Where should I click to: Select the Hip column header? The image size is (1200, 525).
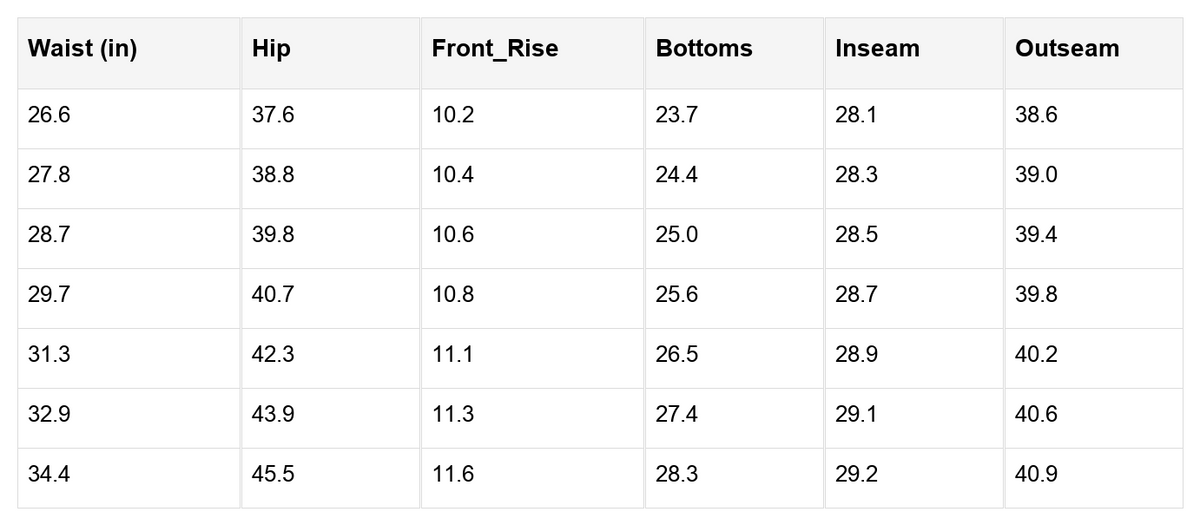coord(331,53)
